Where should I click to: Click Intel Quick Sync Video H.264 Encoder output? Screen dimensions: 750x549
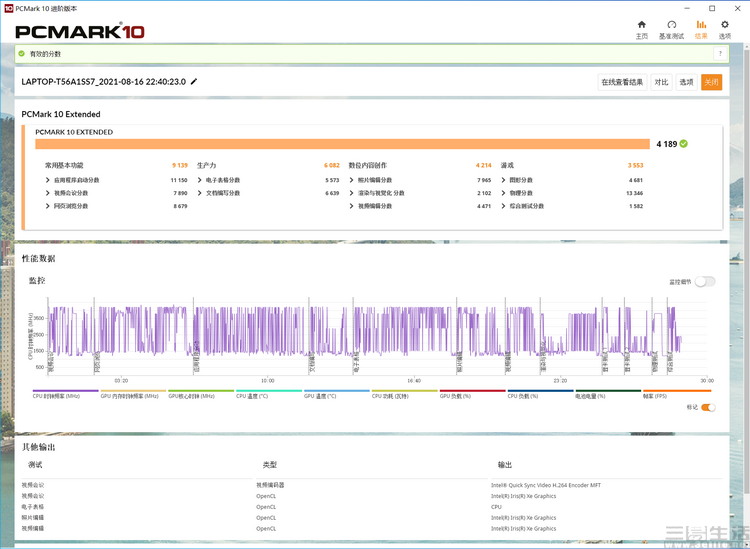[x=546, y=485]
